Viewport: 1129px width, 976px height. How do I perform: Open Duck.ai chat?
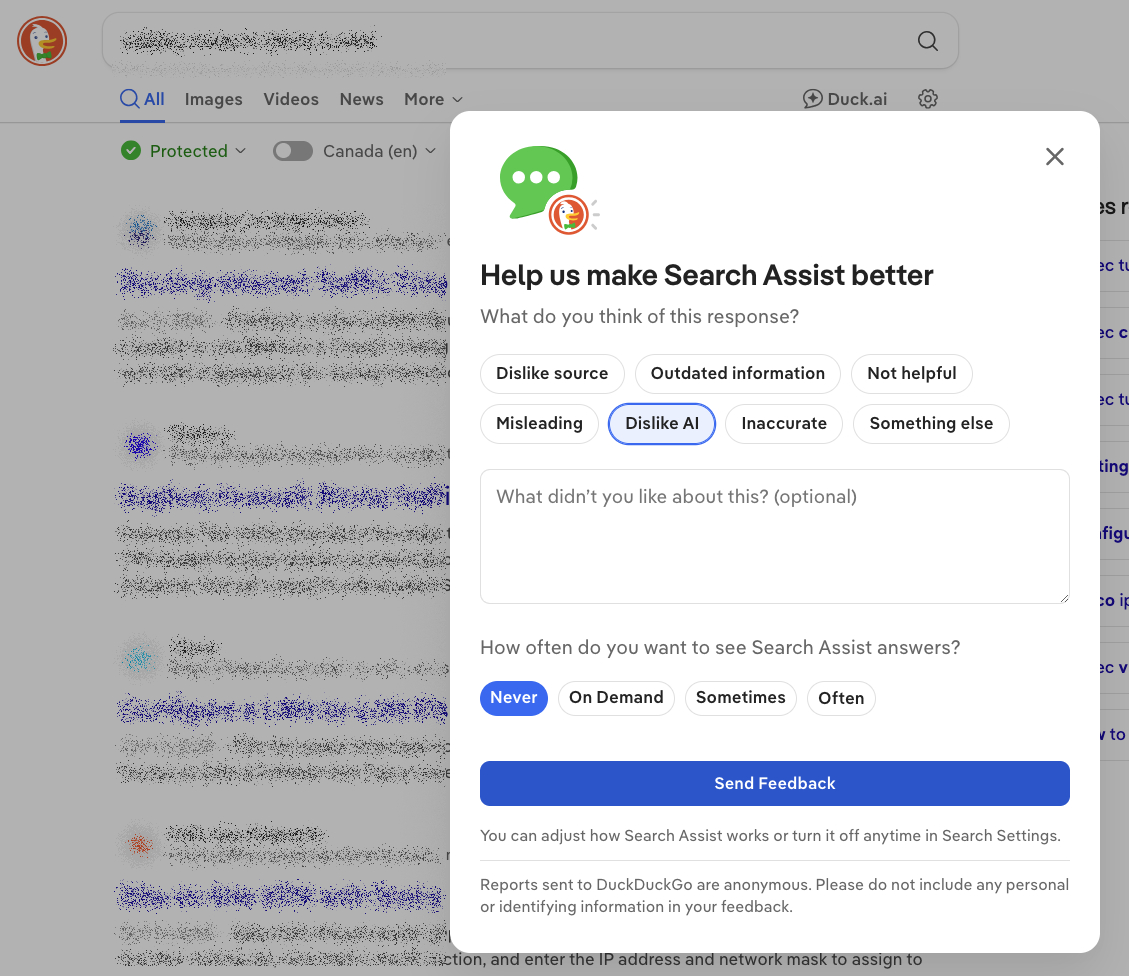pos(845,99)
